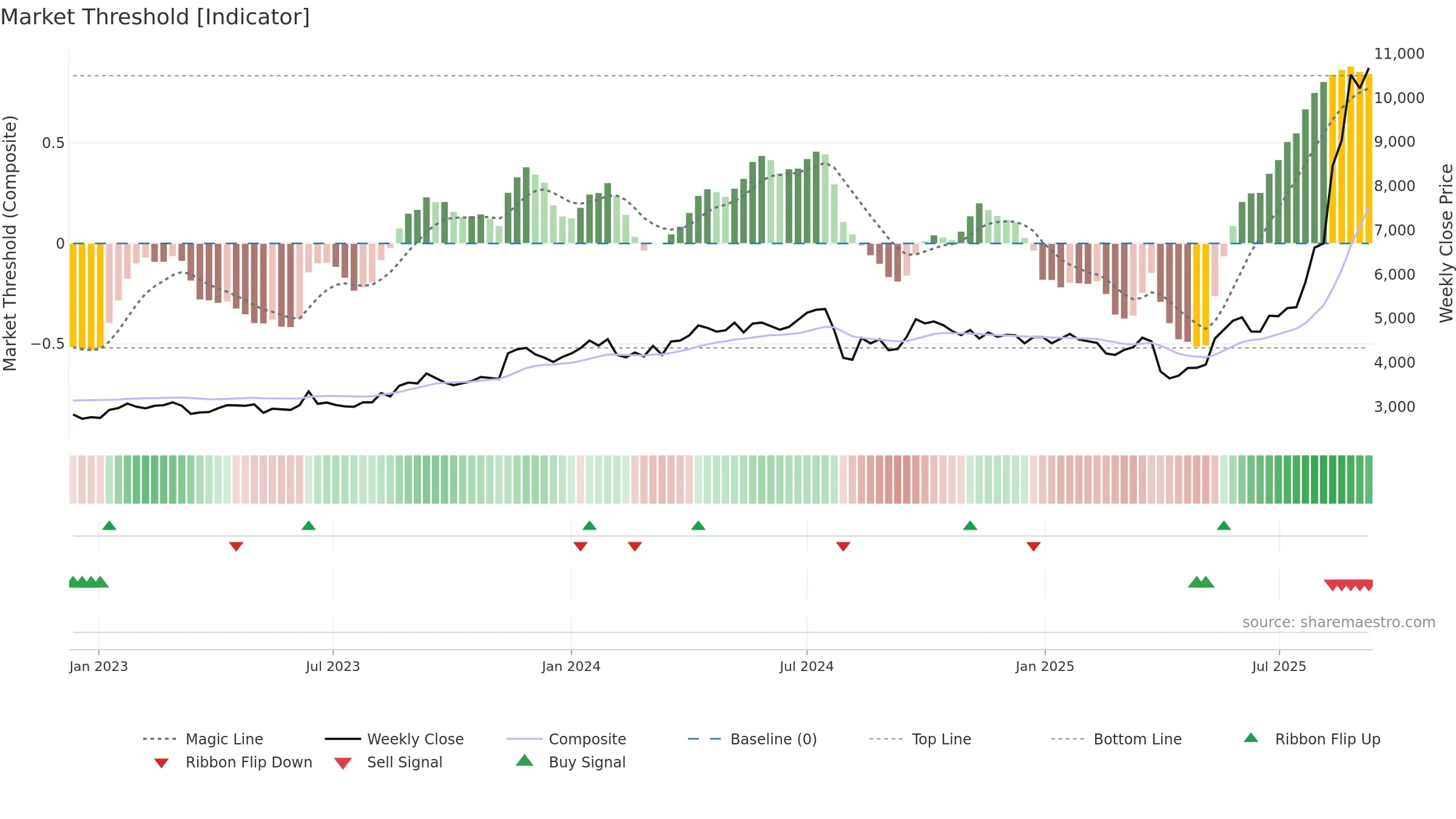Click 11,000 price axis label
The width and height of the screenshot is (1456, 819).
pyautogui.click(x=1399, y=54)
